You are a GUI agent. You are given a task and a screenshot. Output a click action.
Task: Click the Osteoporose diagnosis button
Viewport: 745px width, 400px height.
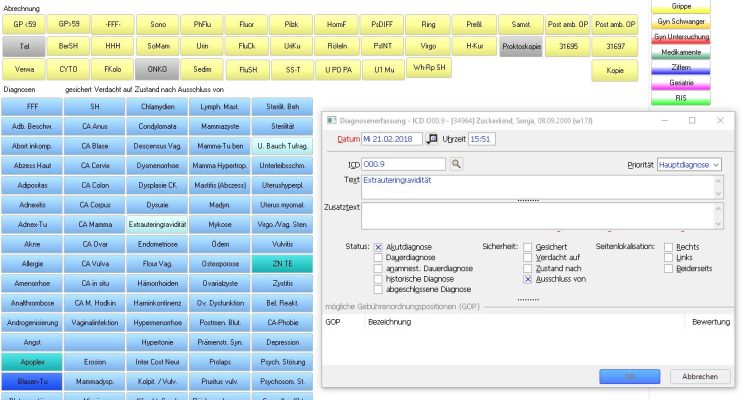click(220, 264)
